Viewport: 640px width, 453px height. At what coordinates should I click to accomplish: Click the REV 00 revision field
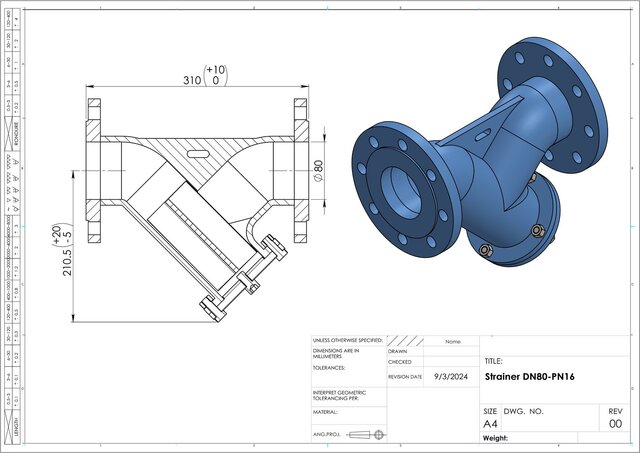[615, 423]
